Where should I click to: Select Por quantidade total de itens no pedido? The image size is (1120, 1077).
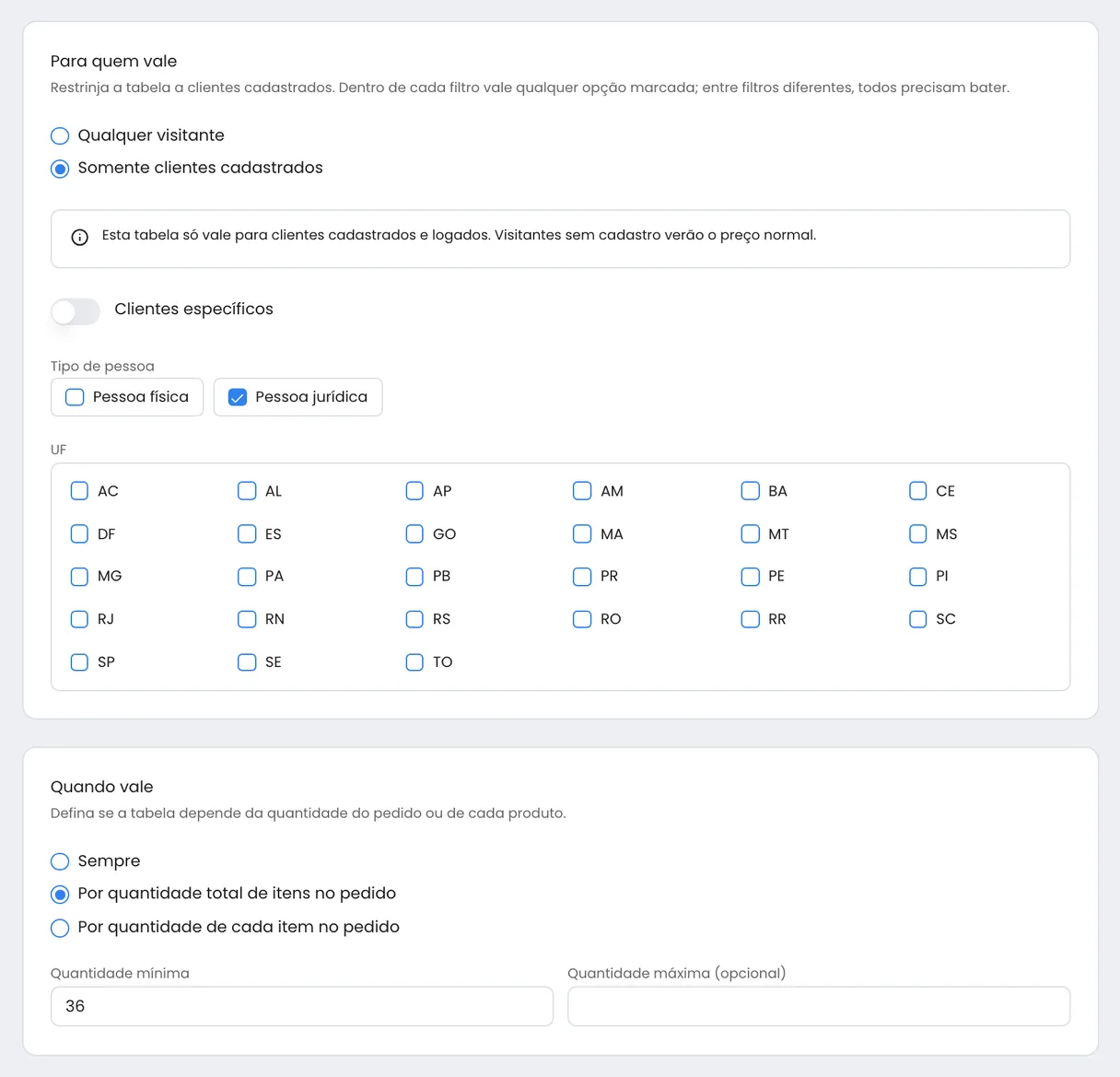[x=60, y=895]
